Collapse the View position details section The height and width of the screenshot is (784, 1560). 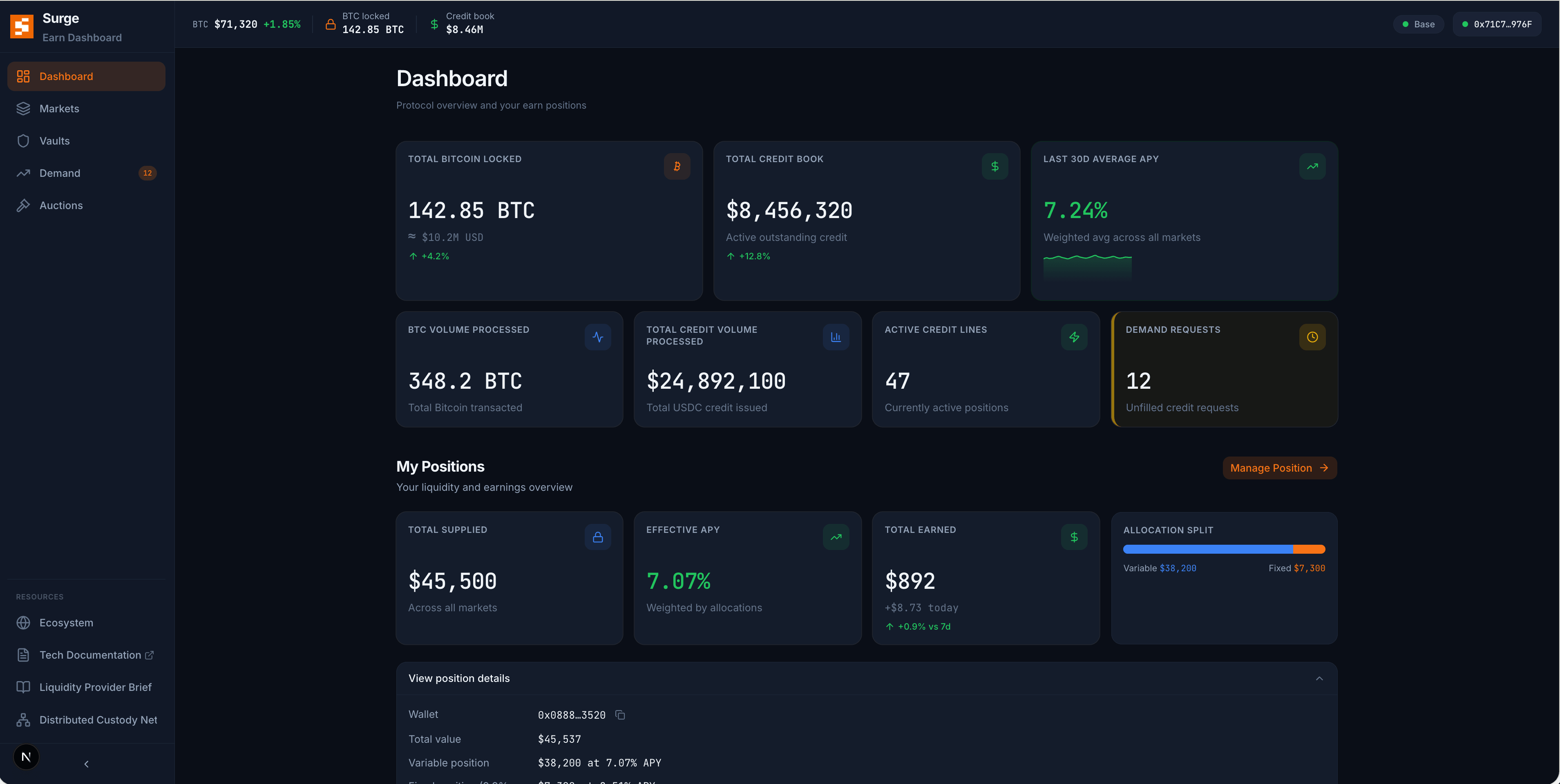coord(1319,679)
